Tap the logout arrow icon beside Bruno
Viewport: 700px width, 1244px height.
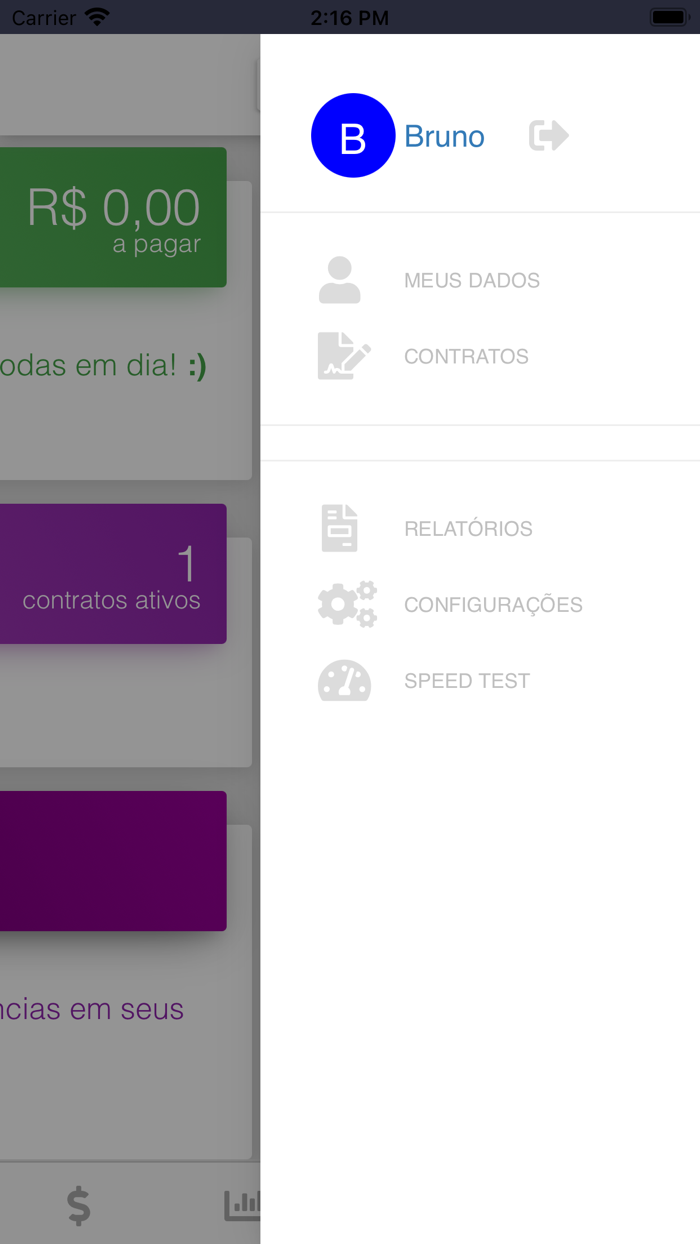[x=549, y=135]
